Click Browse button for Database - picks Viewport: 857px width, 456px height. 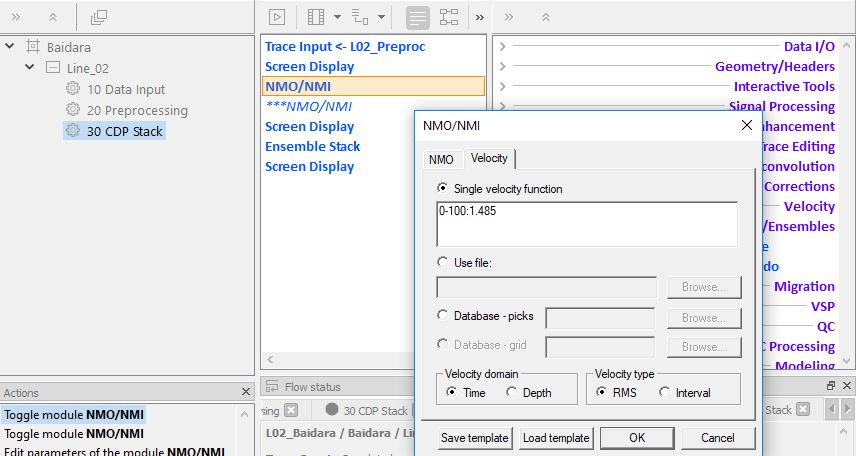coord(704,318)
